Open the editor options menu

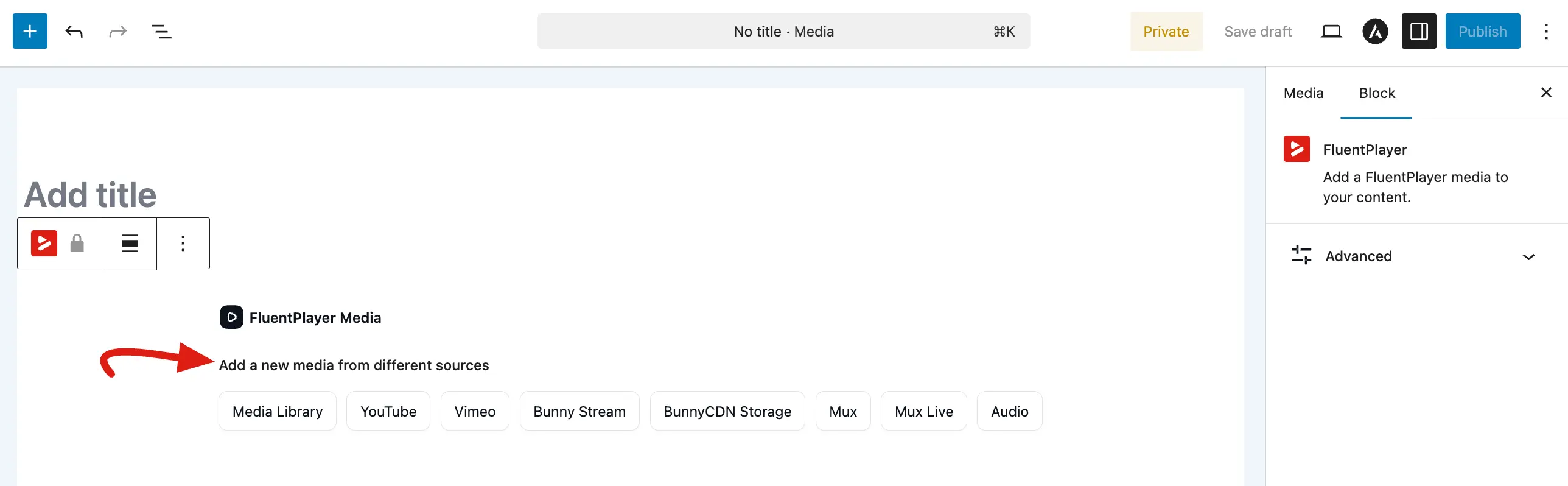coord(1546,32)
